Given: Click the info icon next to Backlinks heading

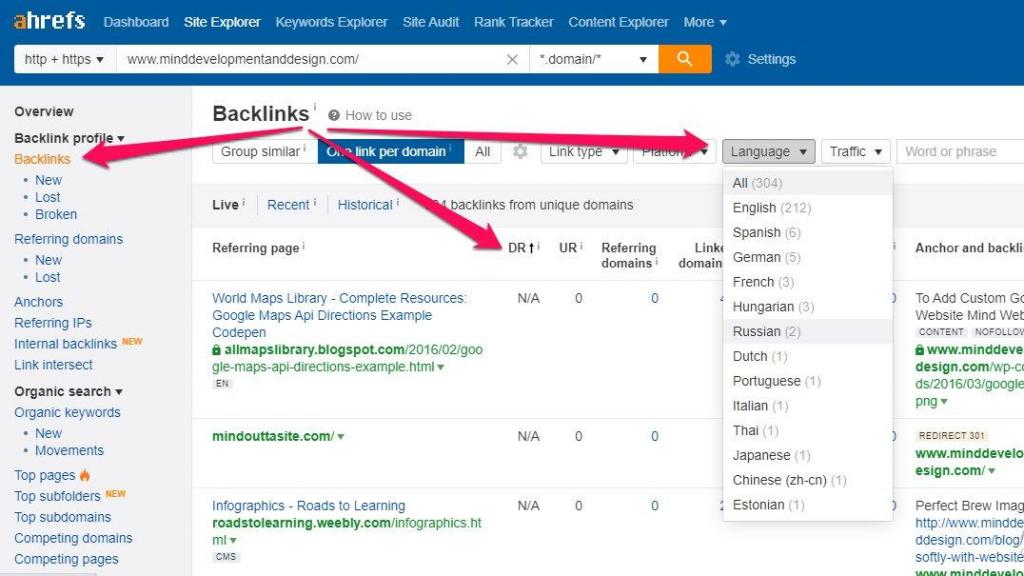Looking at the screenshot, I should tap(314, 106).
